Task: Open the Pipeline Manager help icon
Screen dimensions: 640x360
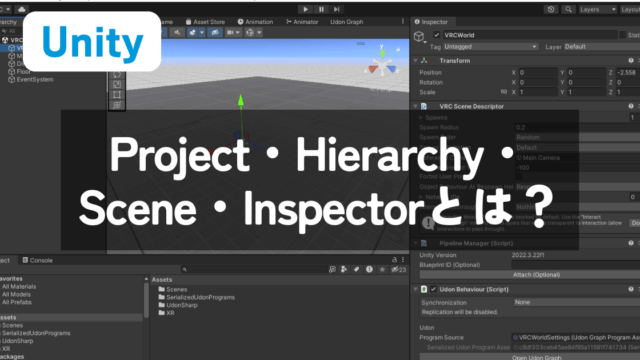Action: click(x=631, y=243)
